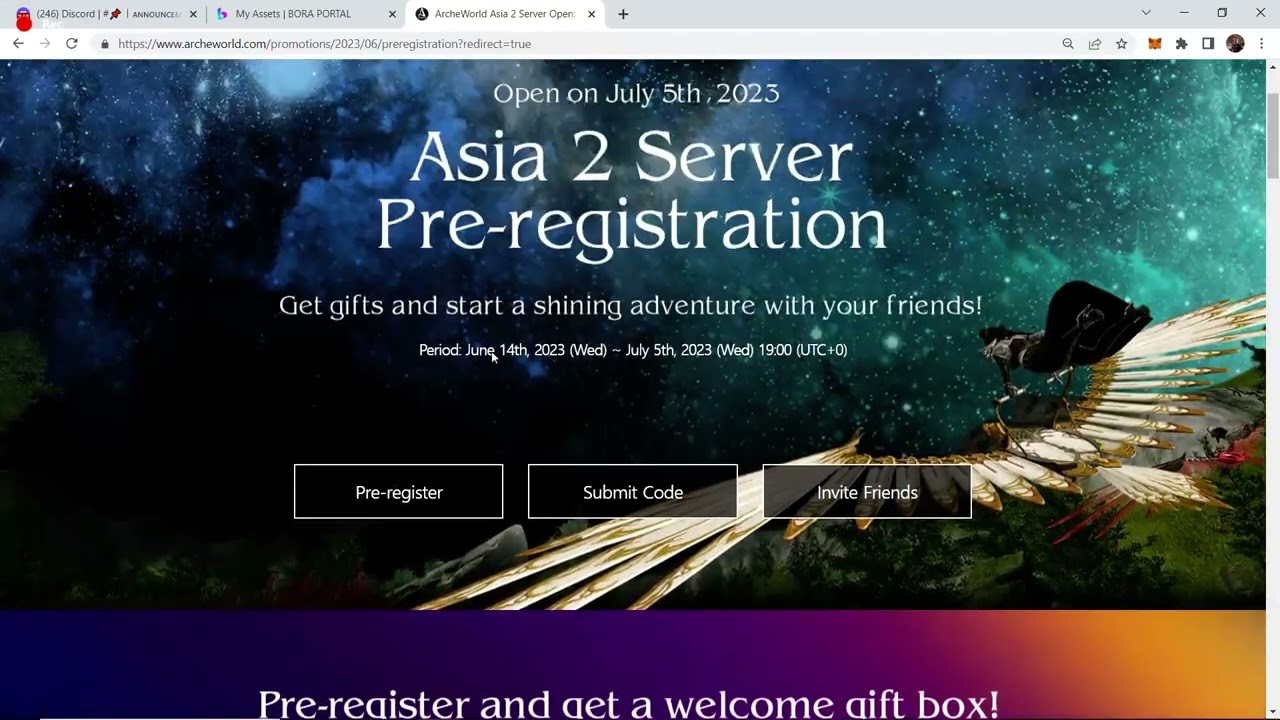
Task: Expand the tab search chevron
Action: coord(1146,13)
